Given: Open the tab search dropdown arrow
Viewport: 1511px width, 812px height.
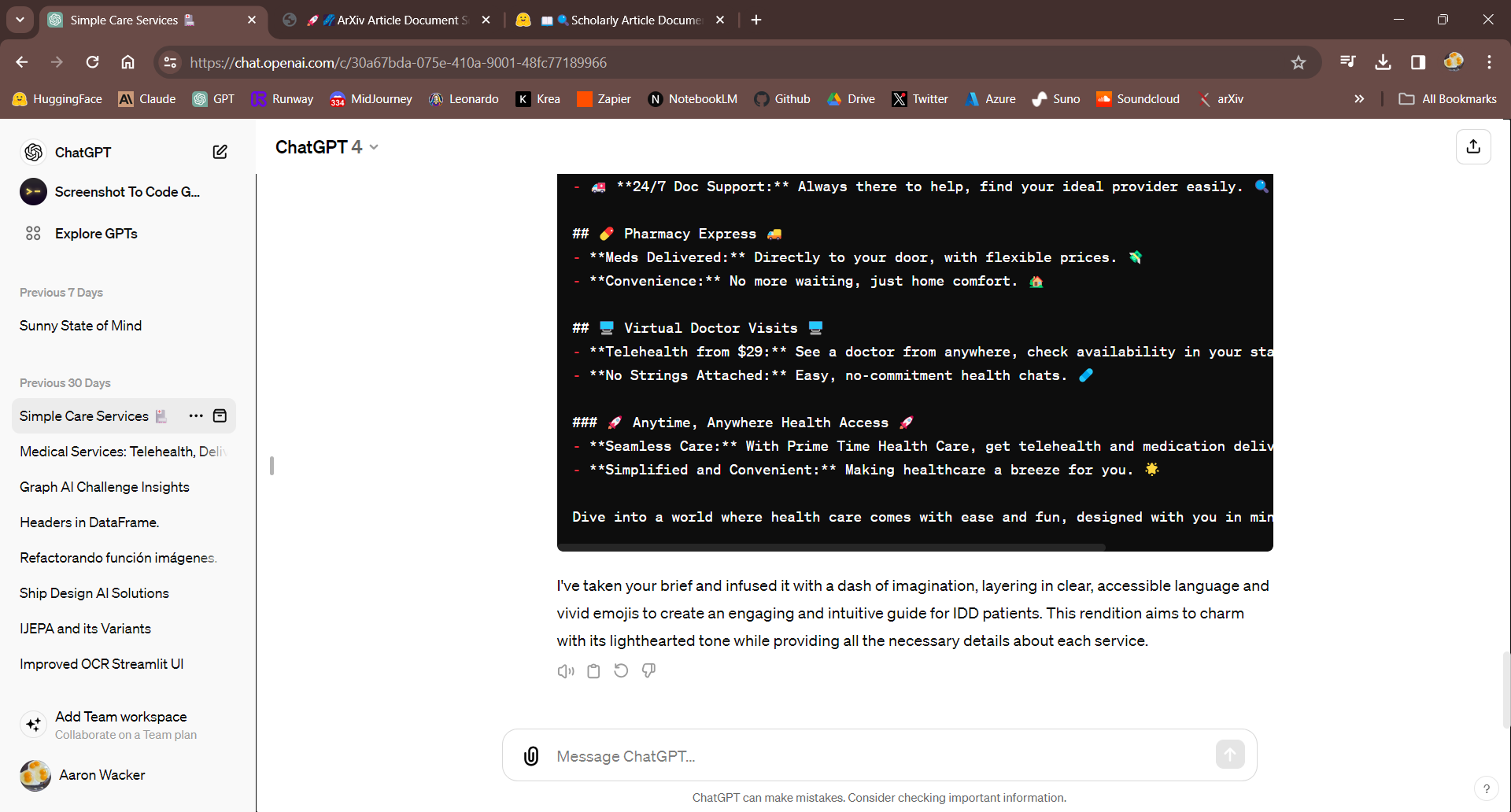Looking at the screenshot, I should (20, 20).
